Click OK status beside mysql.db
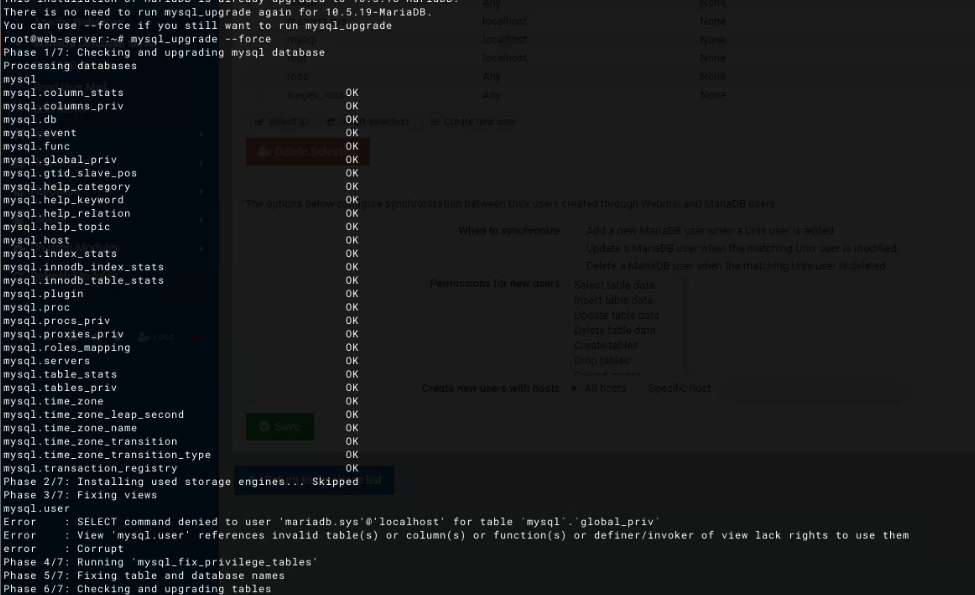 click(x=352, y=119)
